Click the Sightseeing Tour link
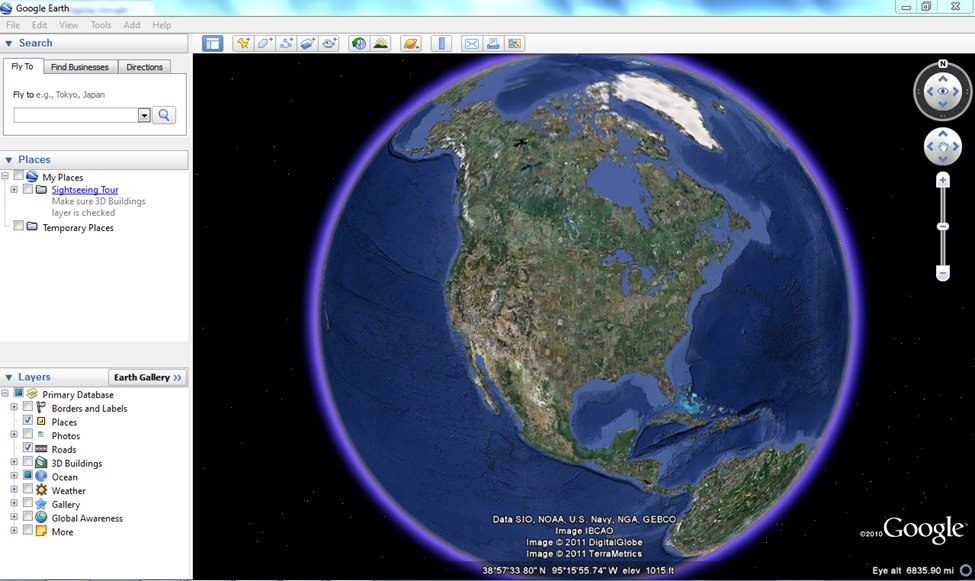Image resolution: width=975 pixels, height=581 pixels. (85, 190)
